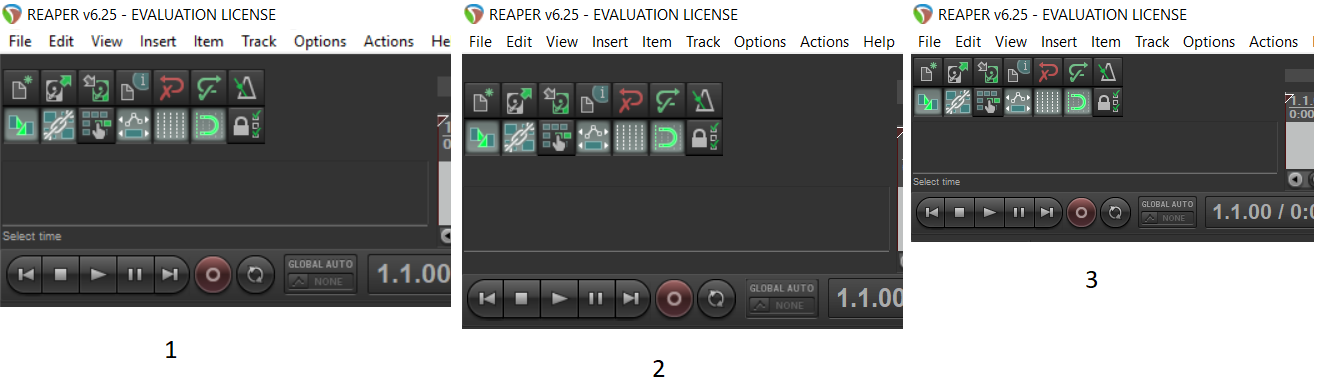Open Global Auto dropdown in middle REAPER window
1330x389 pixels.
782,298
